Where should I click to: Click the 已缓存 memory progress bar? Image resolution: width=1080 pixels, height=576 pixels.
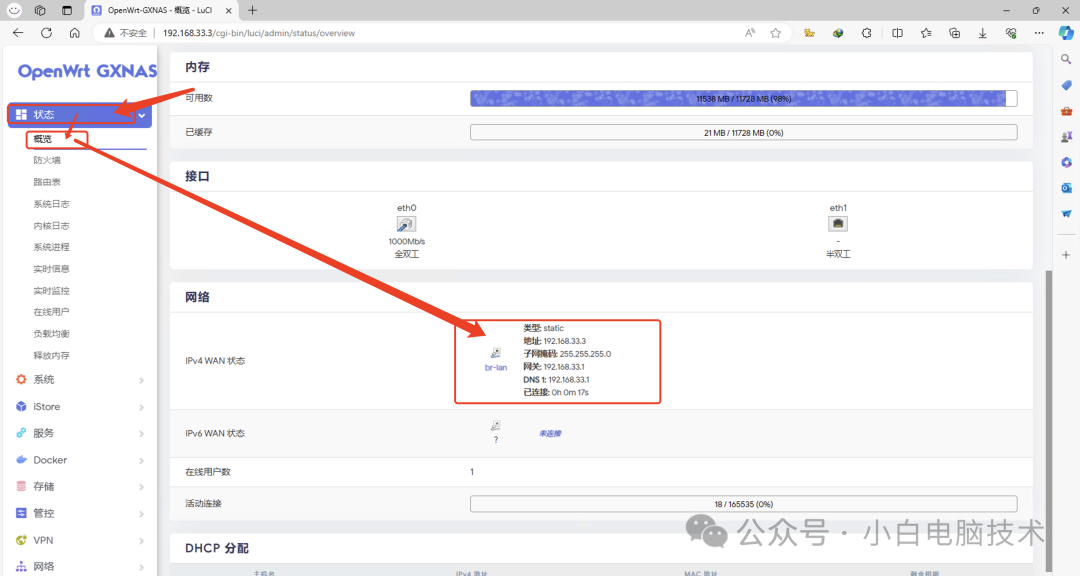(x=743, y=132)
